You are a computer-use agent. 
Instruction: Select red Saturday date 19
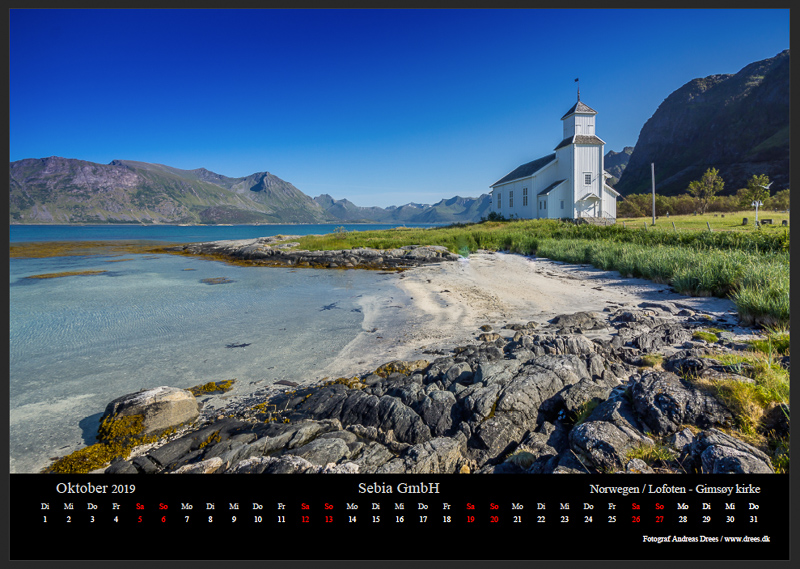coord(470,519)
